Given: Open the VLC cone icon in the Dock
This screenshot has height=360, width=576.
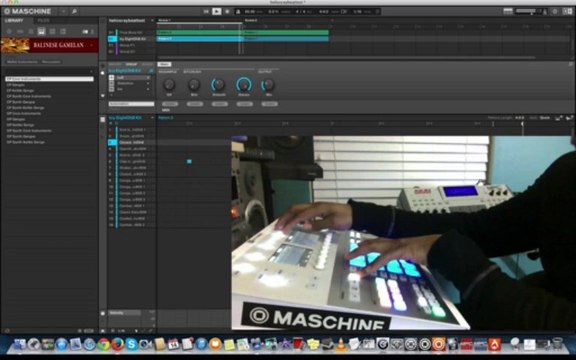Looking at the screenshot, I should (341, 344).
